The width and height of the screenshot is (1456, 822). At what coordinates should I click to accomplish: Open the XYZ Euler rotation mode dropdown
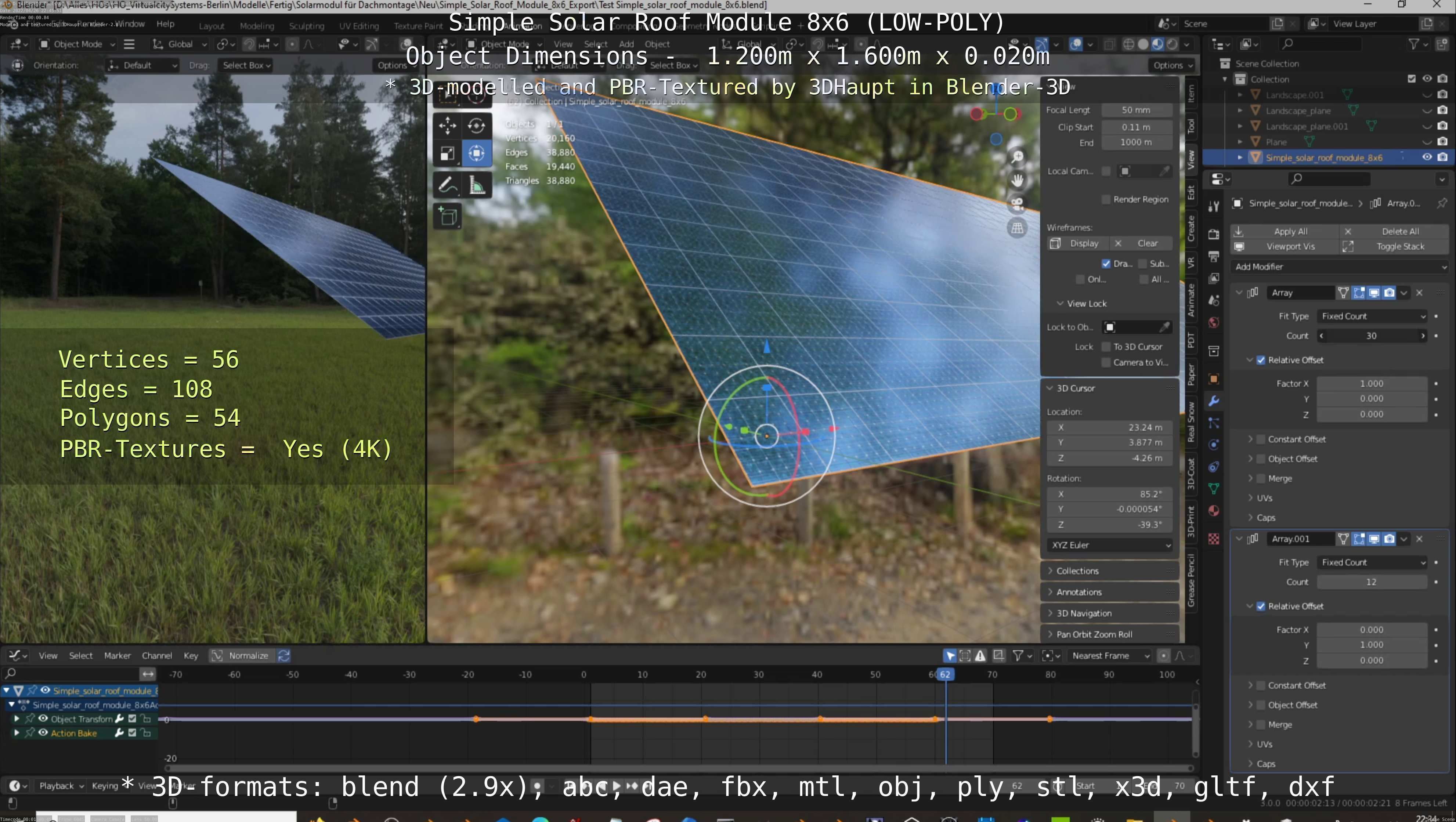pos(1109,545)
